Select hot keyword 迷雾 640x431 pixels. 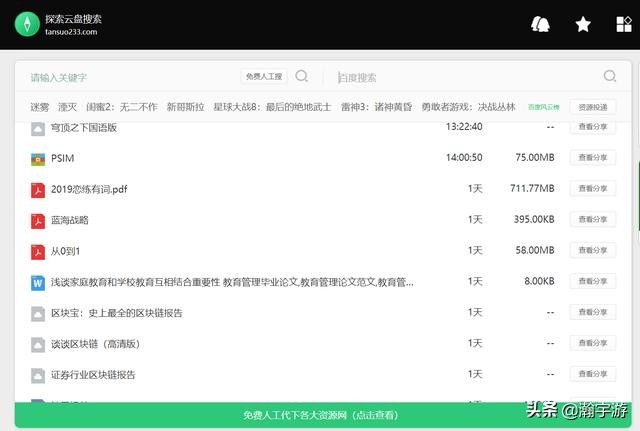[x=40, y=107]
